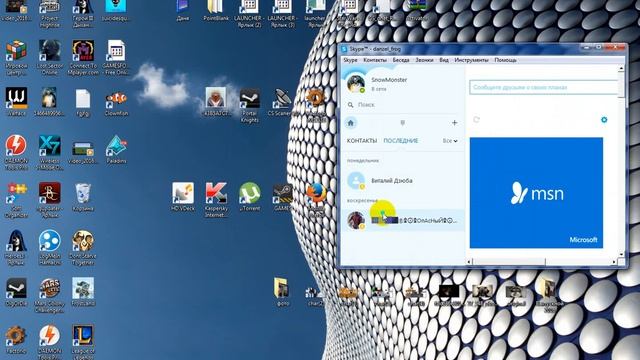Click the plus icon to add contact

point(454,122)
